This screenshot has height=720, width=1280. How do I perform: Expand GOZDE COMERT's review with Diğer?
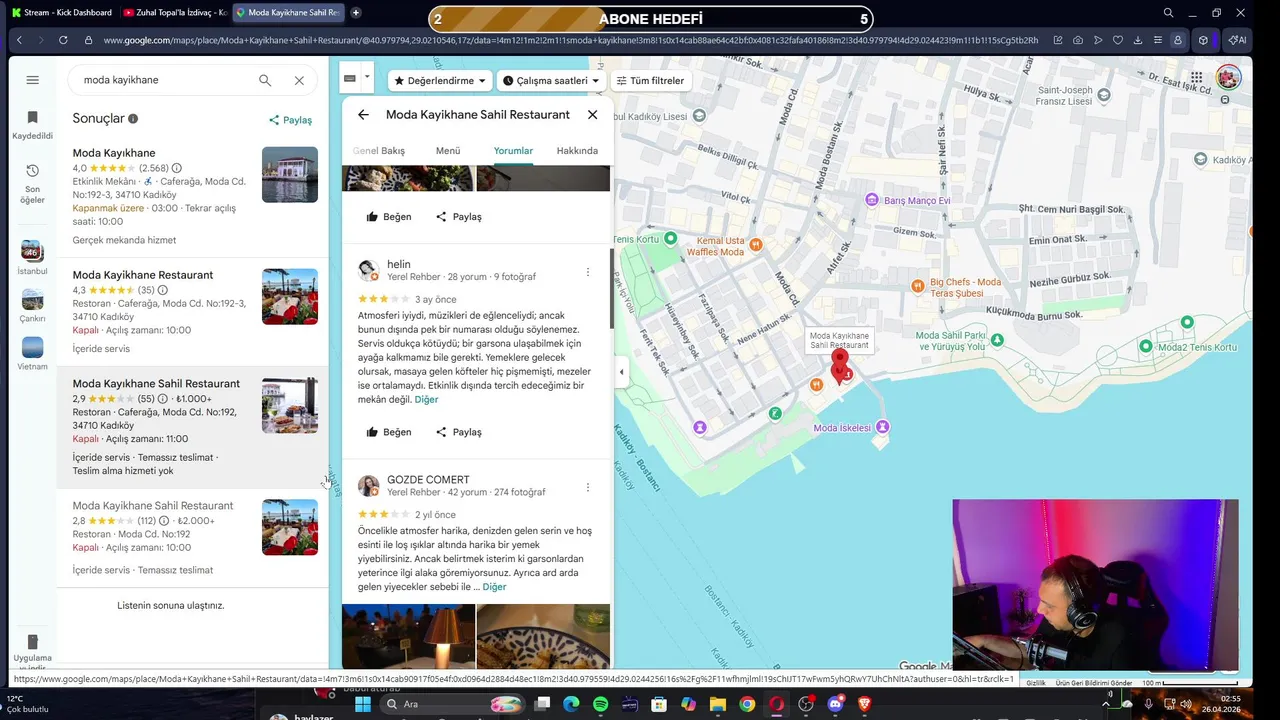tap(494, 587)
